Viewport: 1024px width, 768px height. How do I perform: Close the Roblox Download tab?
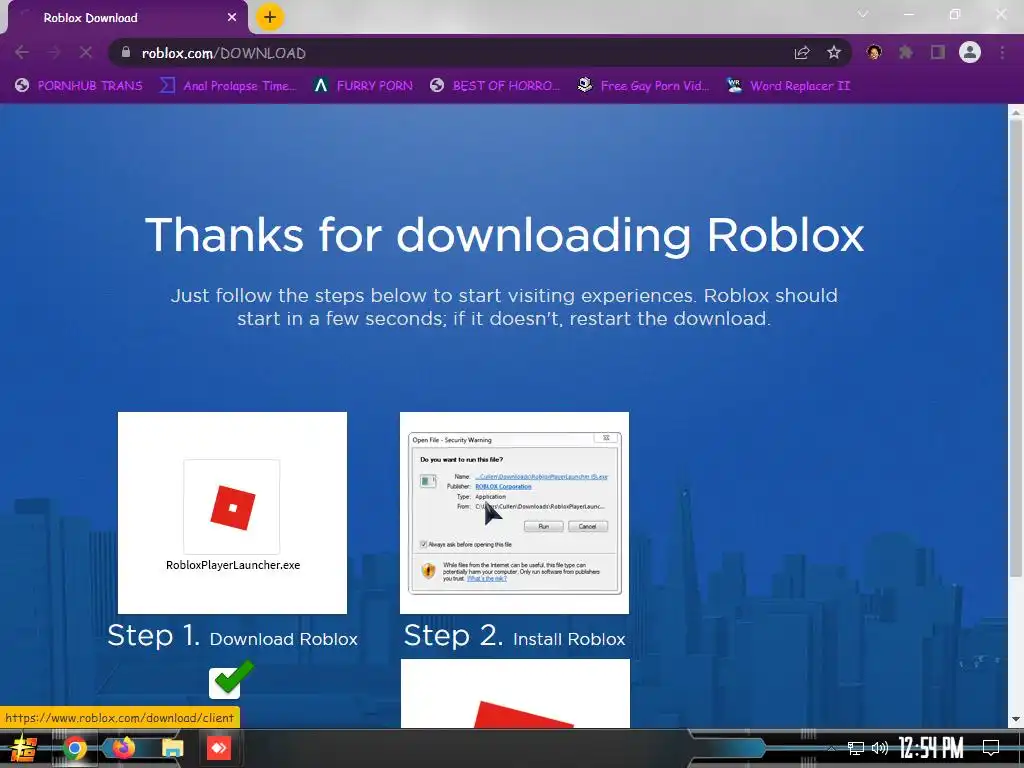tap(232, 18)
